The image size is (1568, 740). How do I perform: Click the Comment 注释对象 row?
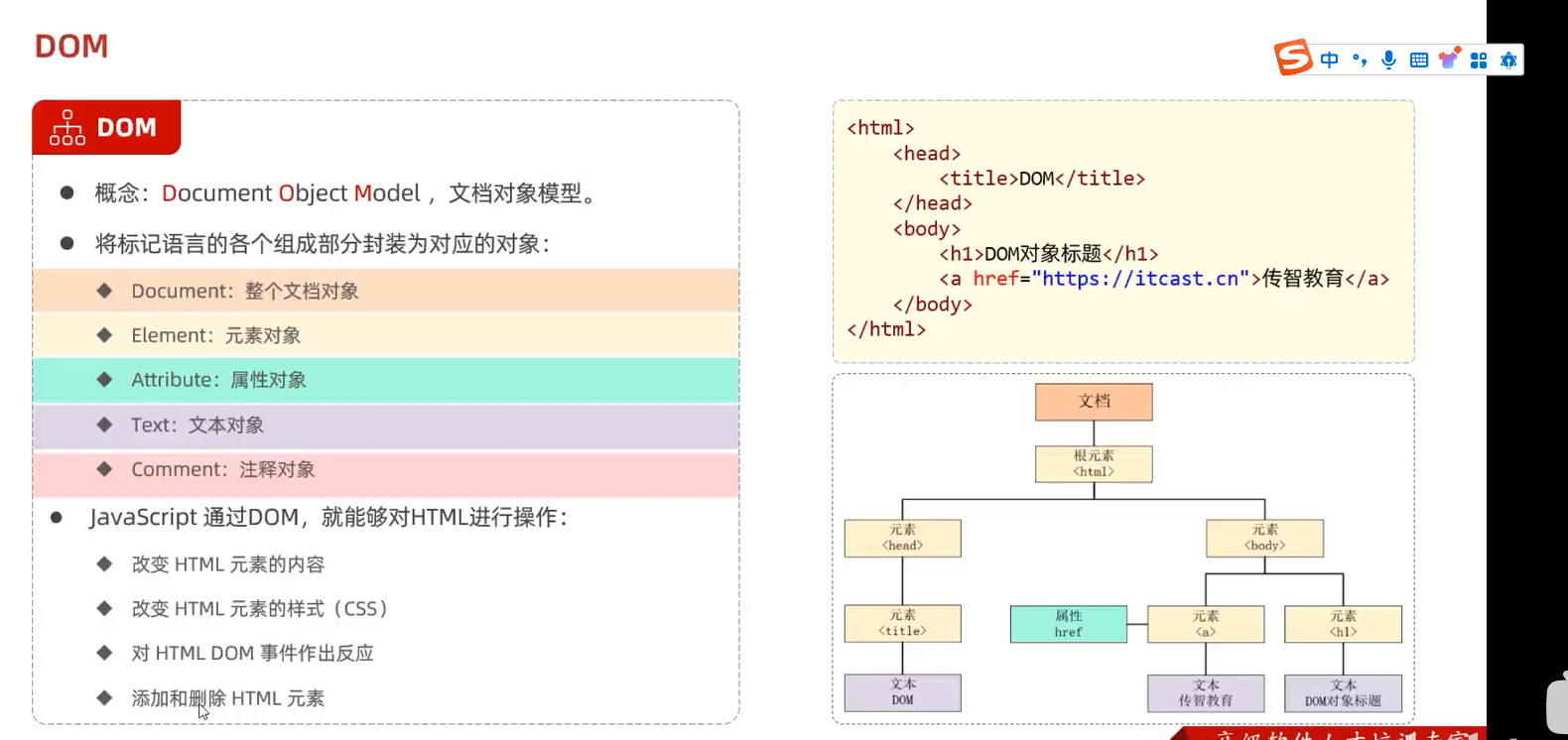coord(385,470)
